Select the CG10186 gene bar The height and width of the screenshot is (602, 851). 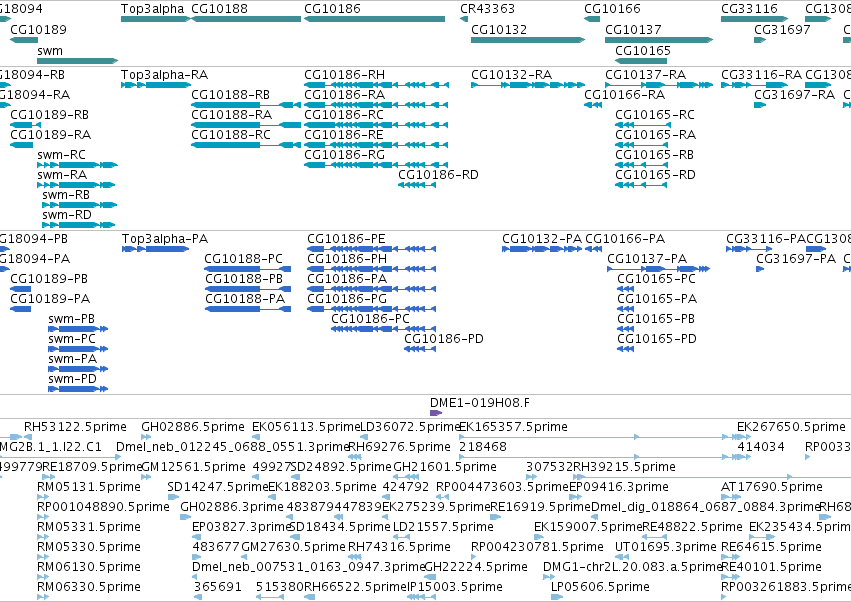click(x=374, y=19)
